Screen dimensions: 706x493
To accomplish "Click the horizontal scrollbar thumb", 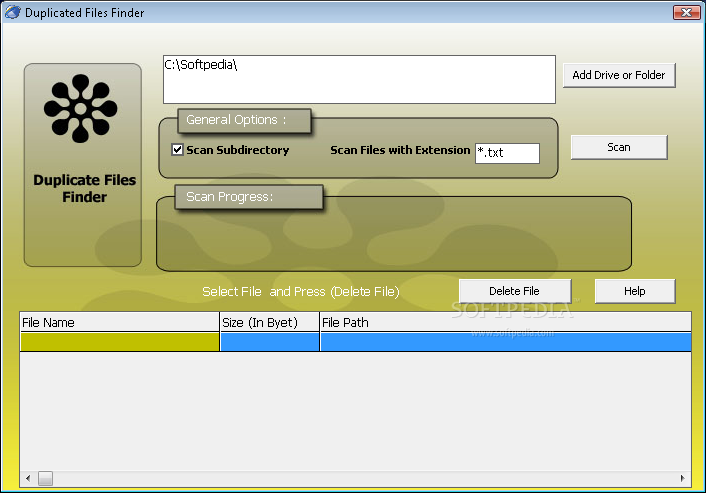I will (x=45, y=478).
